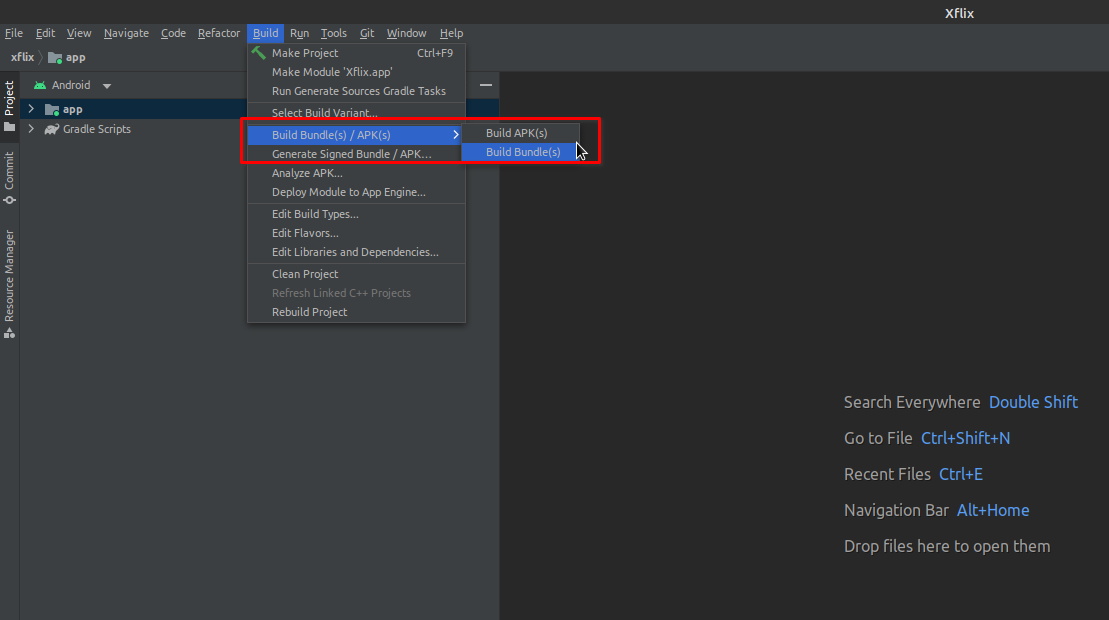Choose Edit Build Types...
This screenshot has width=1109, height=620.
pyautogui.click(x=356, y=214)
